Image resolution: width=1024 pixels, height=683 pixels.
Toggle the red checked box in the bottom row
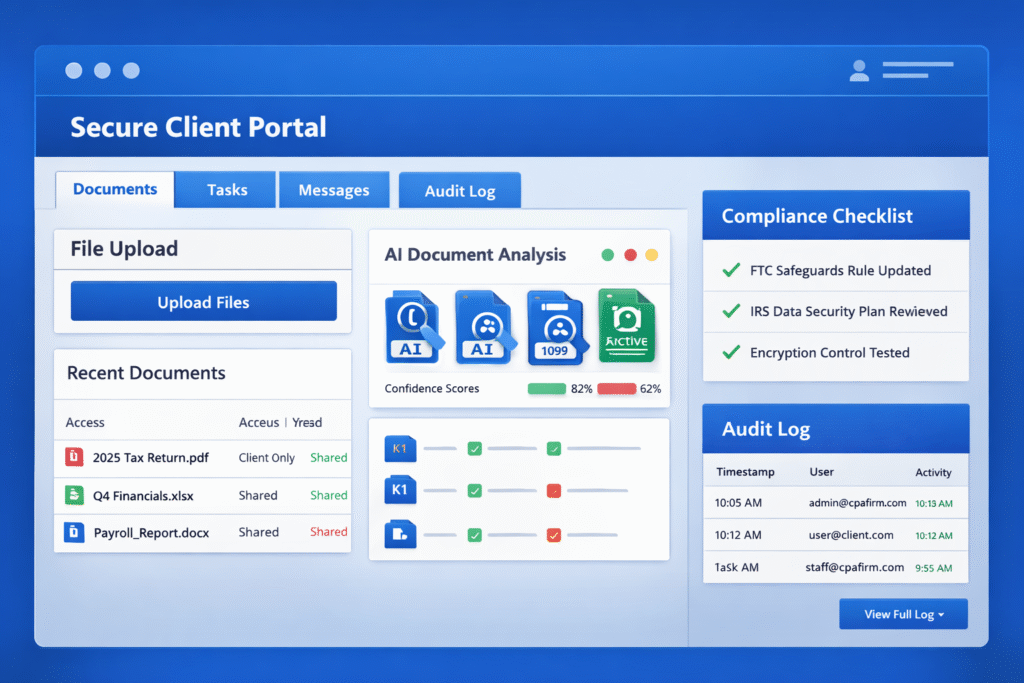point(553,535)
